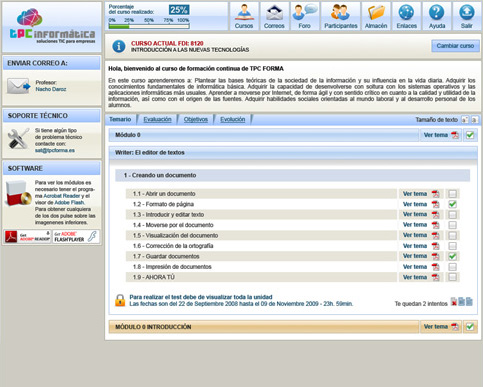
Task: Switch to the Evaluación tab
Action: (x=157, y=119)
